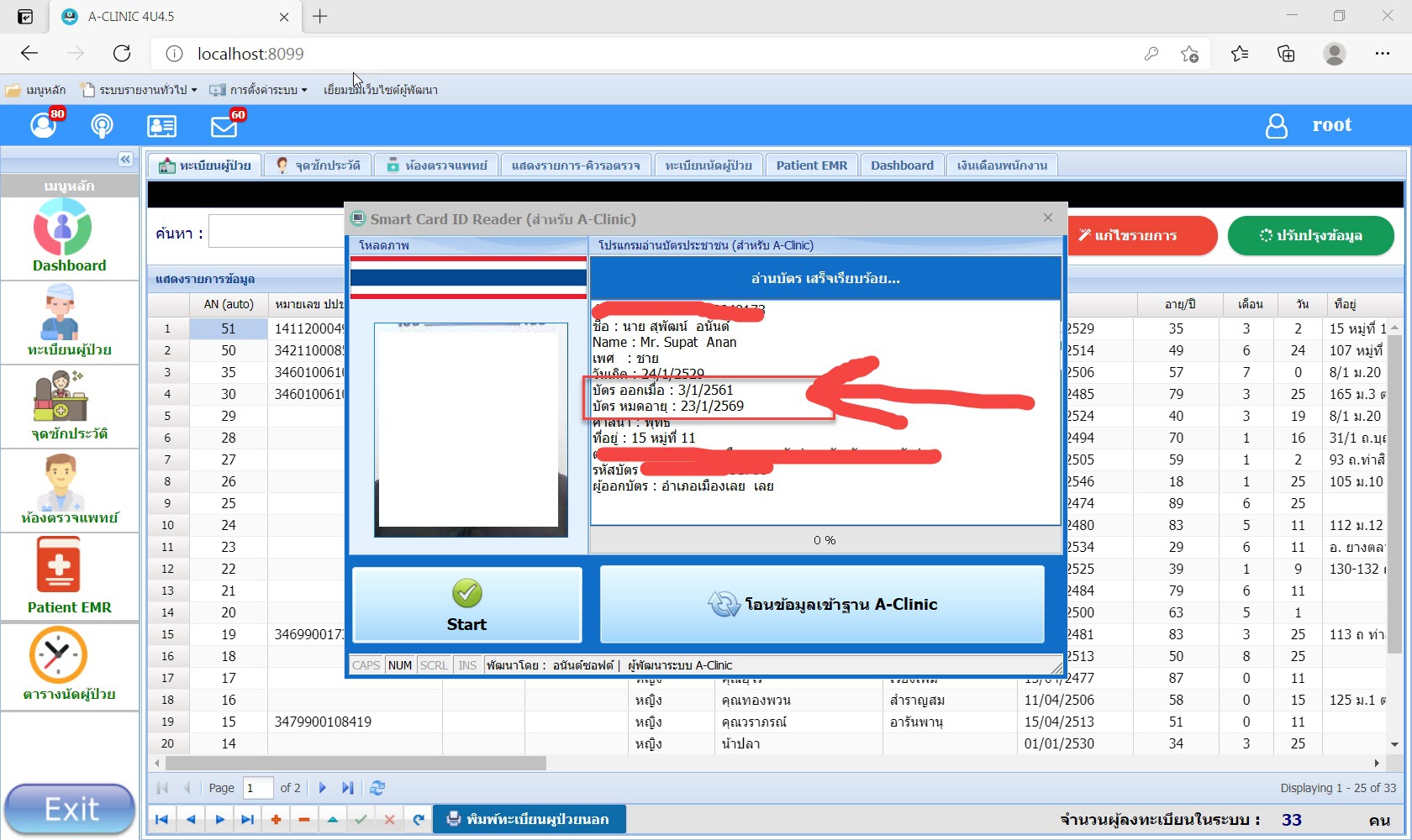This screenshot has height=840, width=1412.
Task: Open the browser Settings and more menu
Action: point(1383,54)
